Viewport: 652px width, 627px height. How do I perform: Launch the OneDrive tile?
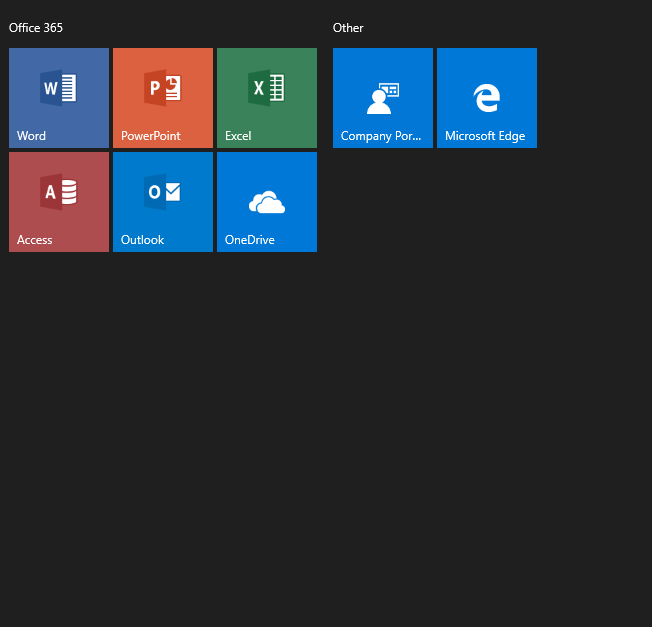pos(267,202)
